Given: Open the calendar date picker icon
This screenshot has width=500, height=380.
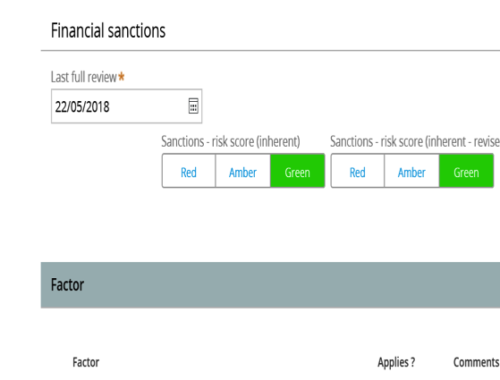Looking at the screenshot, I should (193, 106).
